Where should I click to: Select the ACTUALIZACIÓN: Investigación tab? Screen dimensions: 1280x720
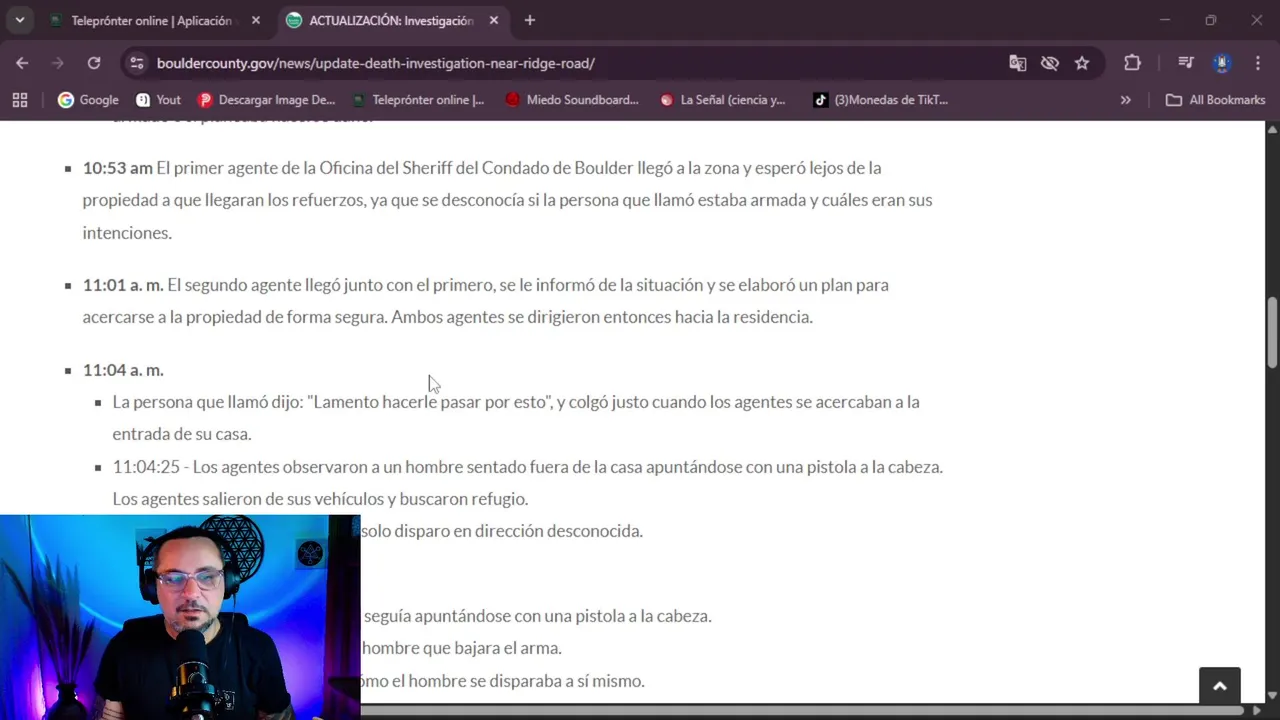[390, 20]
